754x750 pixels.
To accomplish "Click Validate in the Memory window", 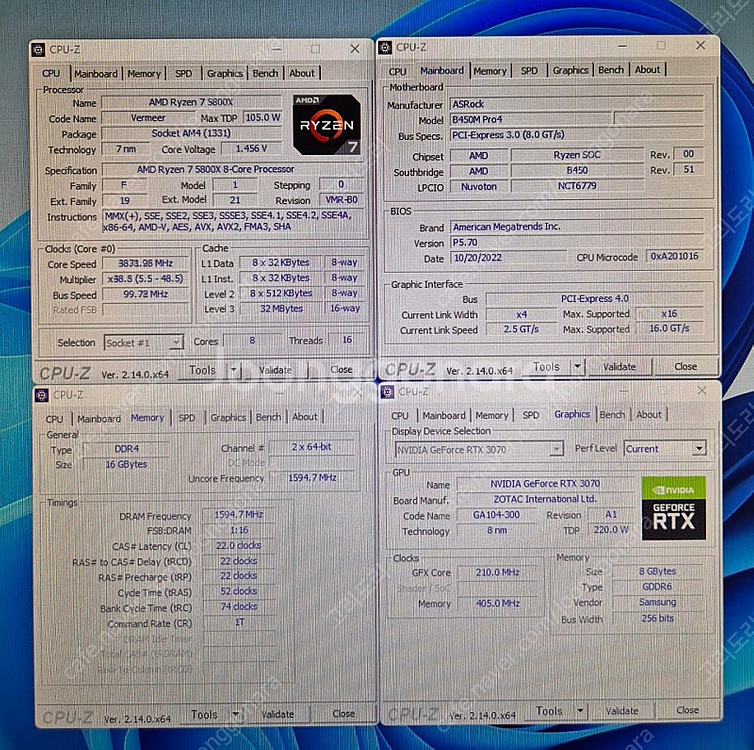I will (x=277, y=714).
